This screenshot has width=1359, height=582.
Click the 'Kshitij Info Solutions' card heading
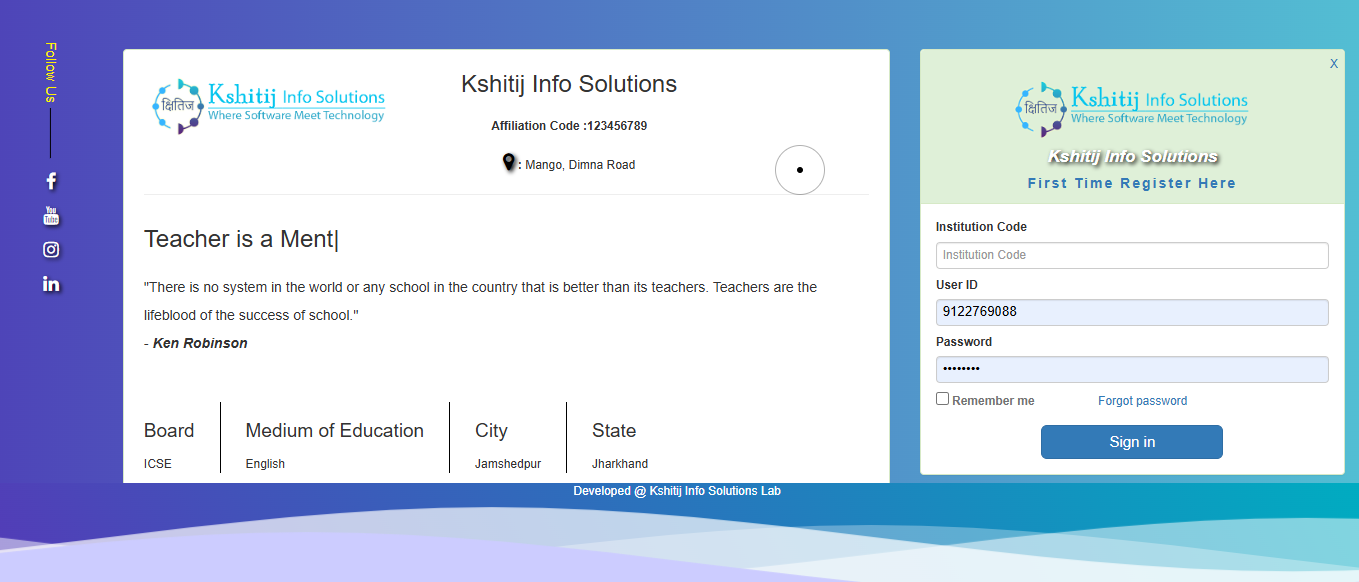pyautogui.click(x=569, y=84)
